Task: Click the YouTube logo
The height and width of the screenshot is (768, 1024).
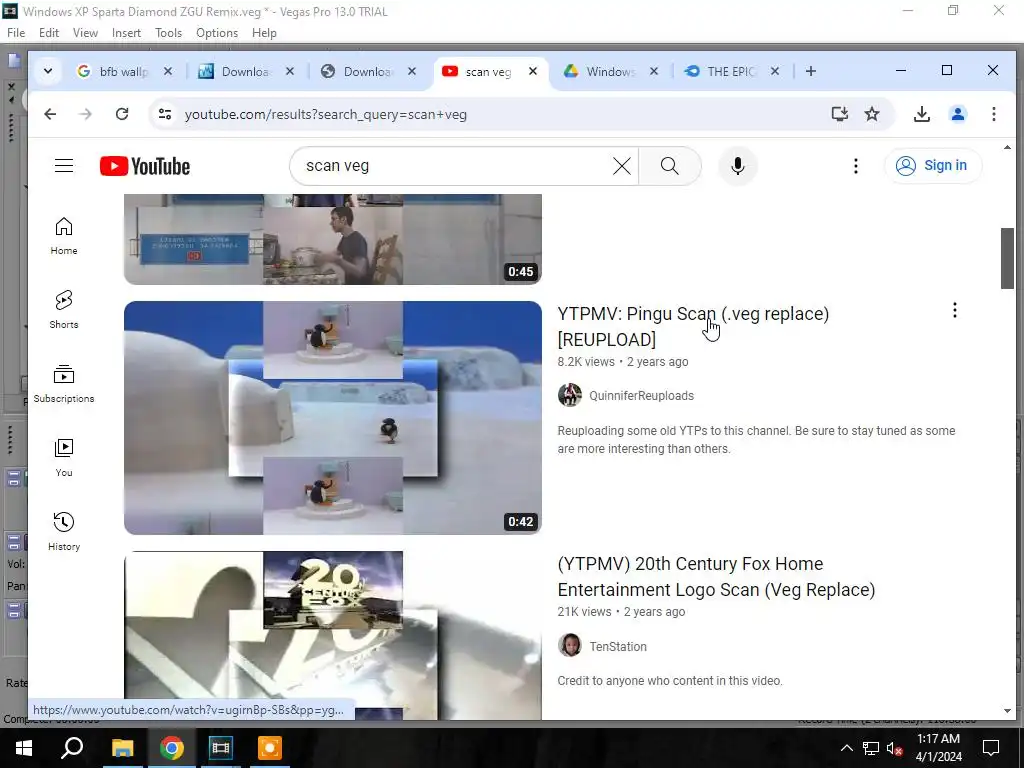Action: (x=145, y=166)
